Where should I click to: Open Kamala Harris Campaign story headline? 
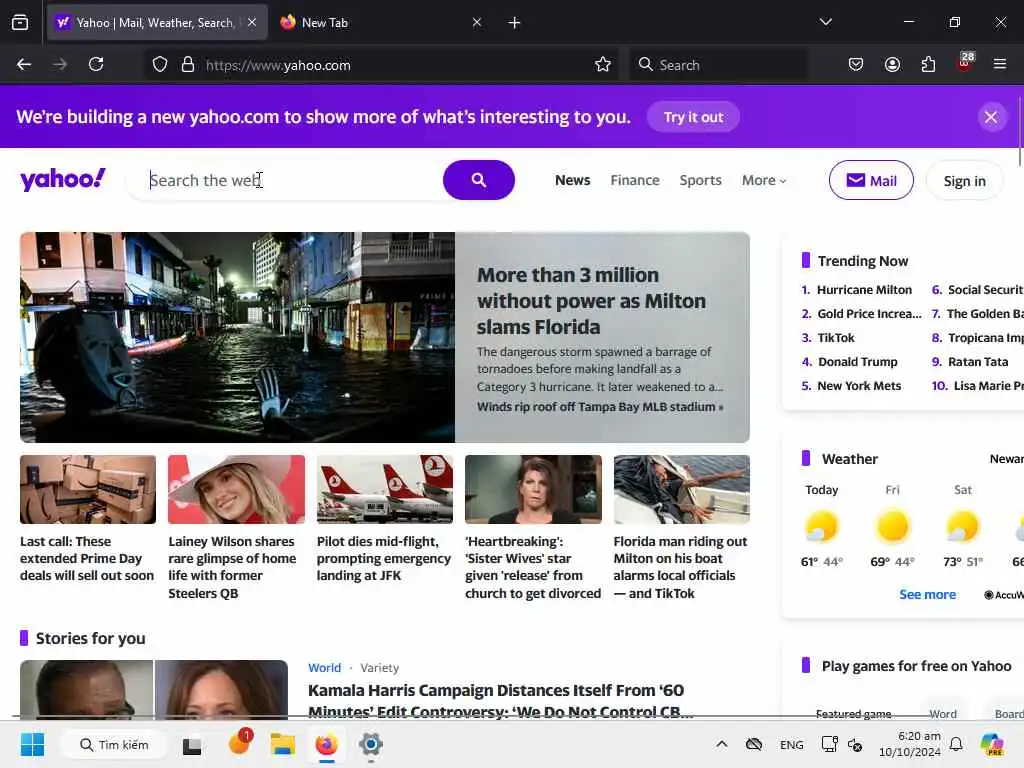click(x=500, y=701)
